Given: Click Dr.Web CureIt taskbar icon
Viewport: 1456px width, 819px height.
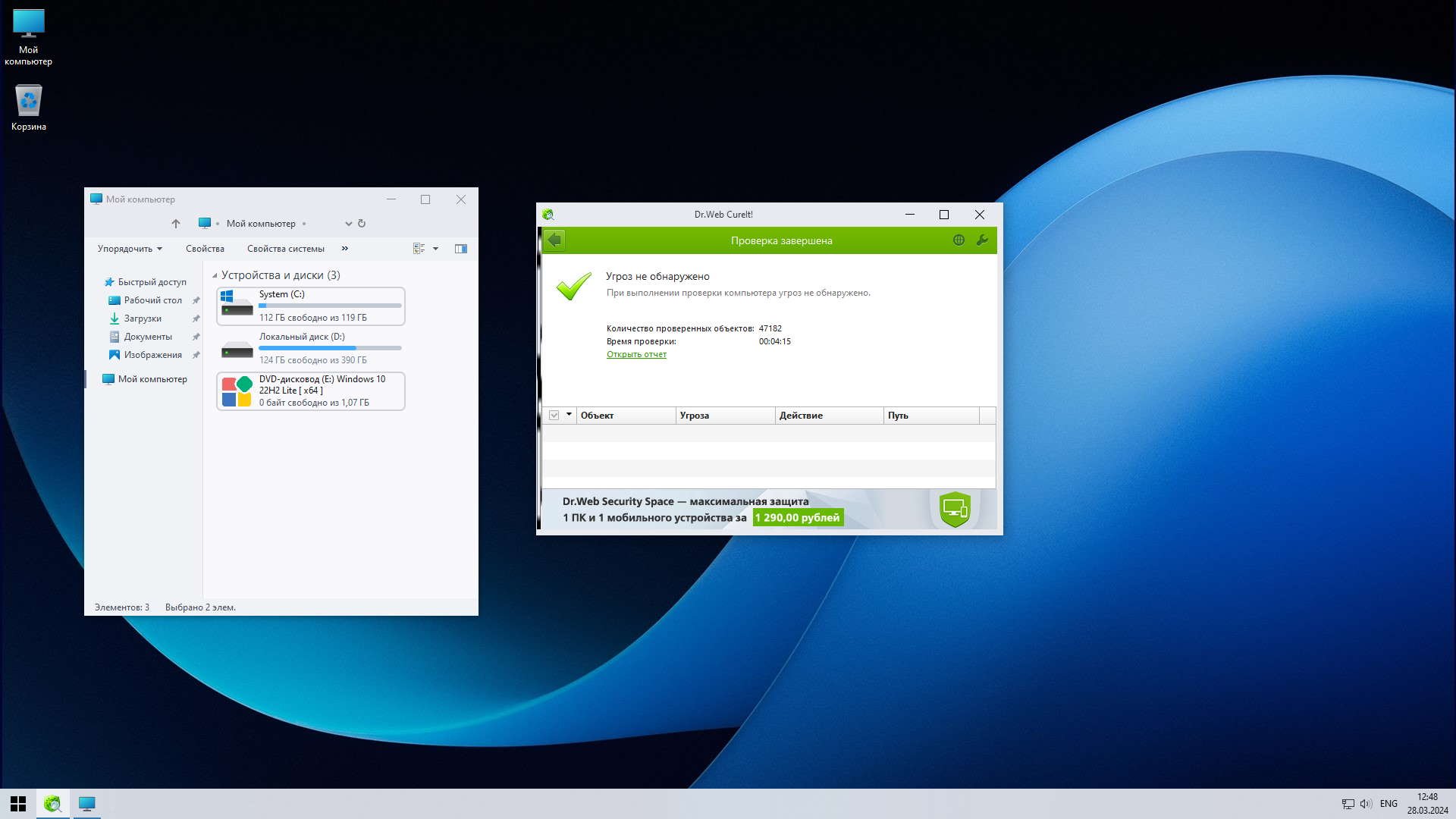Looking at the screenshot, I should (52, 804).
